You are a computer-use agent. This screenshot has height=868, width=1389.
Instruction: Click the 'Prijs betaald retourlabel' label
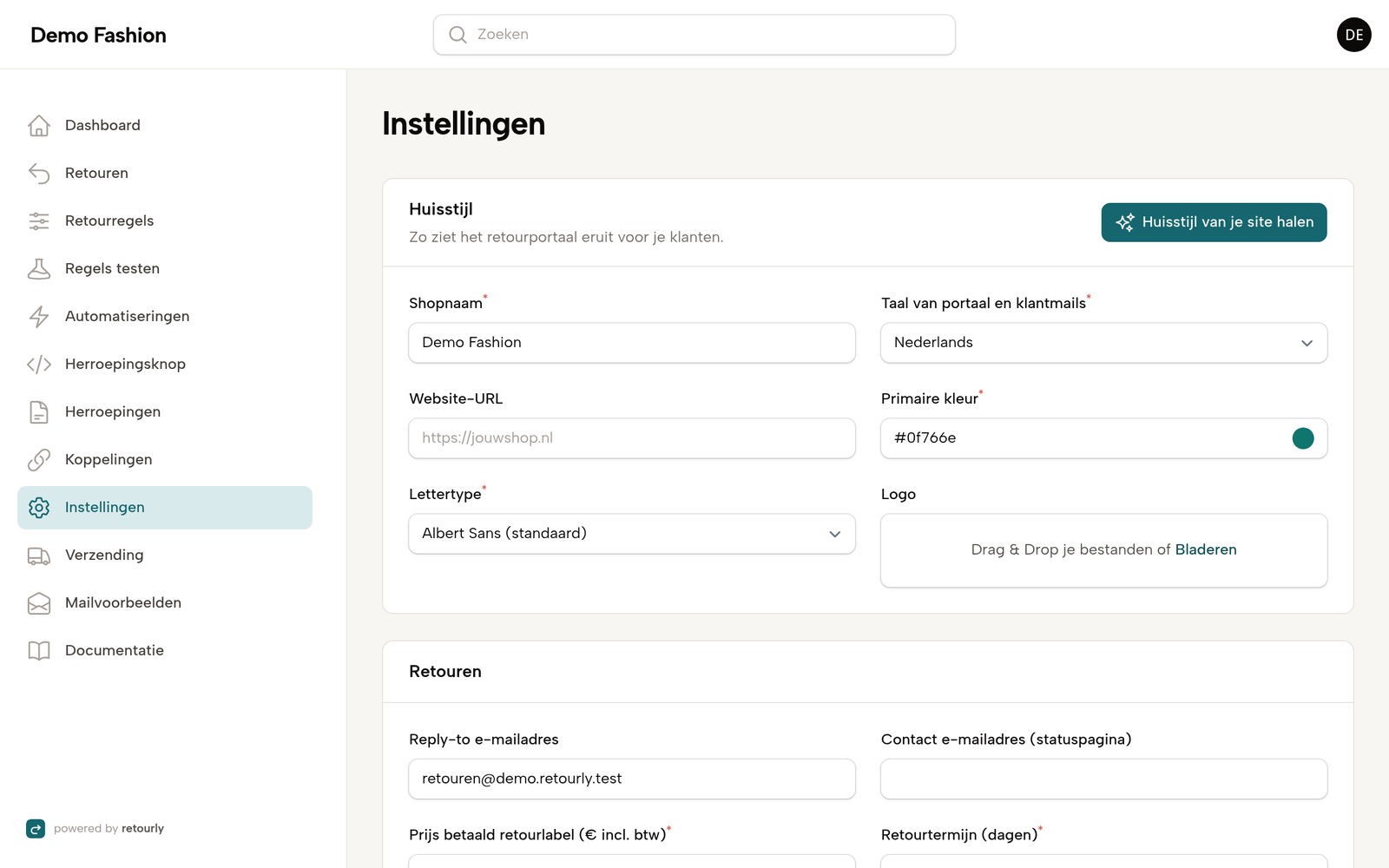click(x=538, y=834)
